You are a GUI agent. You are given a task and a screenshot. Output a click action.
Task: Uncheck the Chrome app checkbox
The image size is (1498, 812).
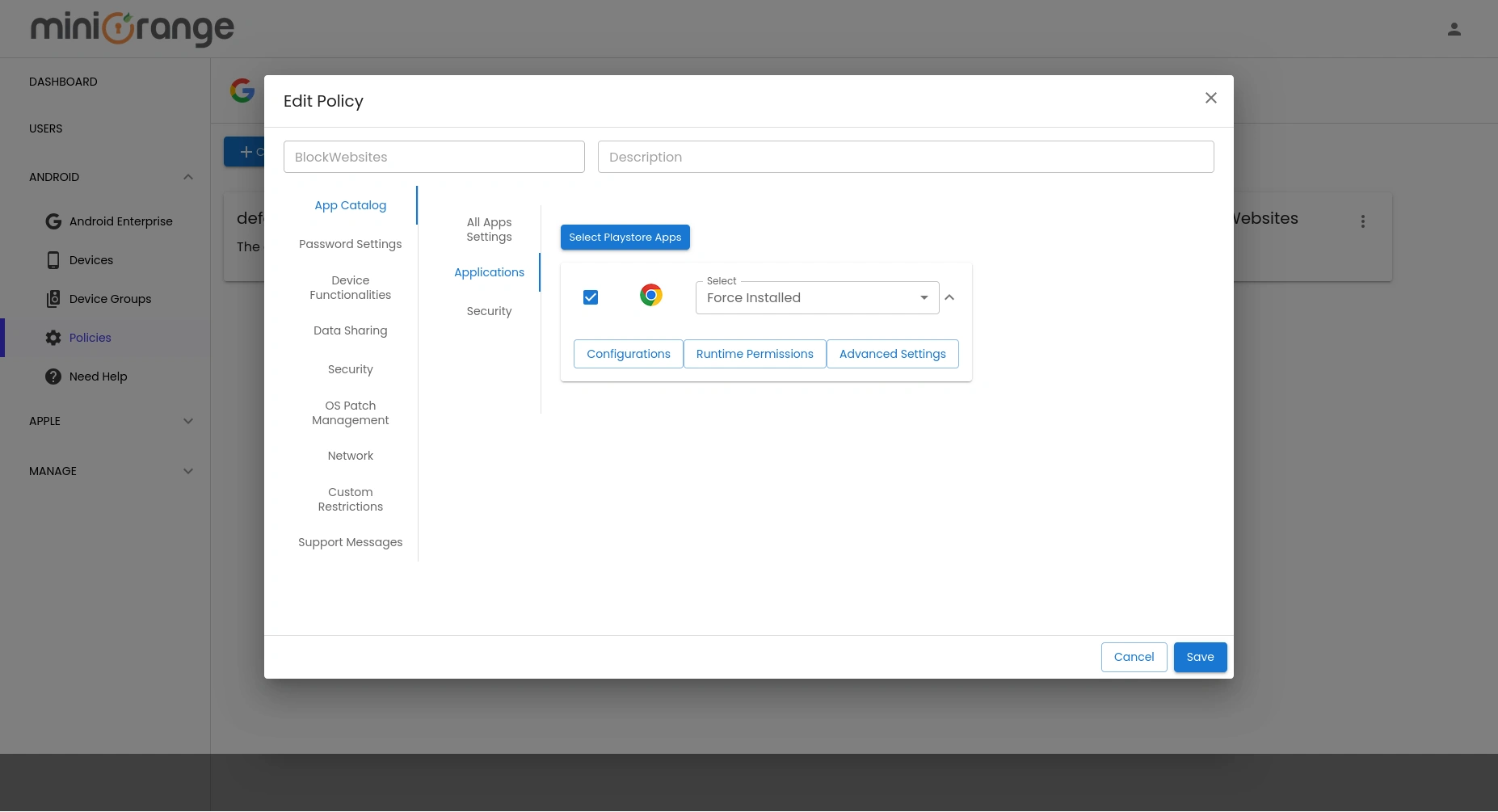(x=591, y=297)
